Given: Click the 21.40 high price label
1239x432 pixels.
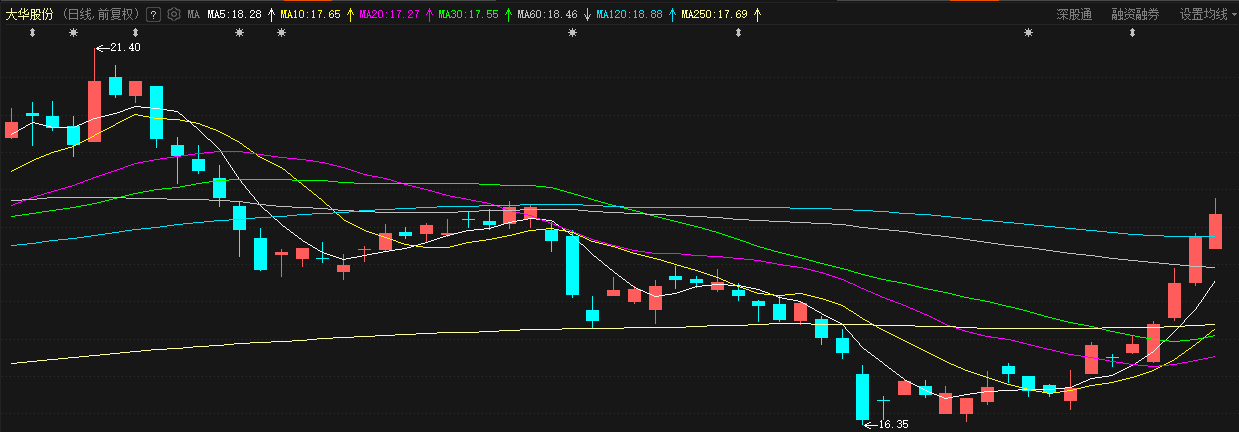Looking at the screenshot, I should pos(125,48).
